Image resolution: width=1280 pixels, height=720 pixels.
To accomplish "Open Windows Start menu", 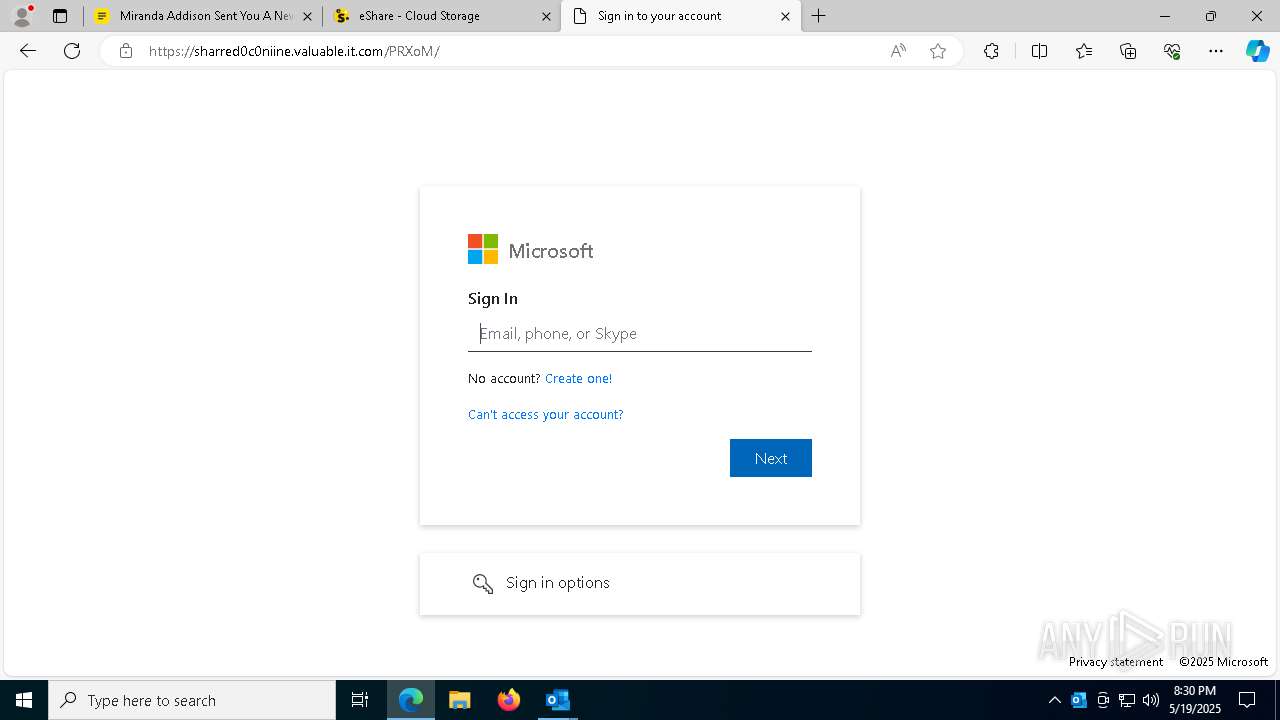I will (24, 700).
